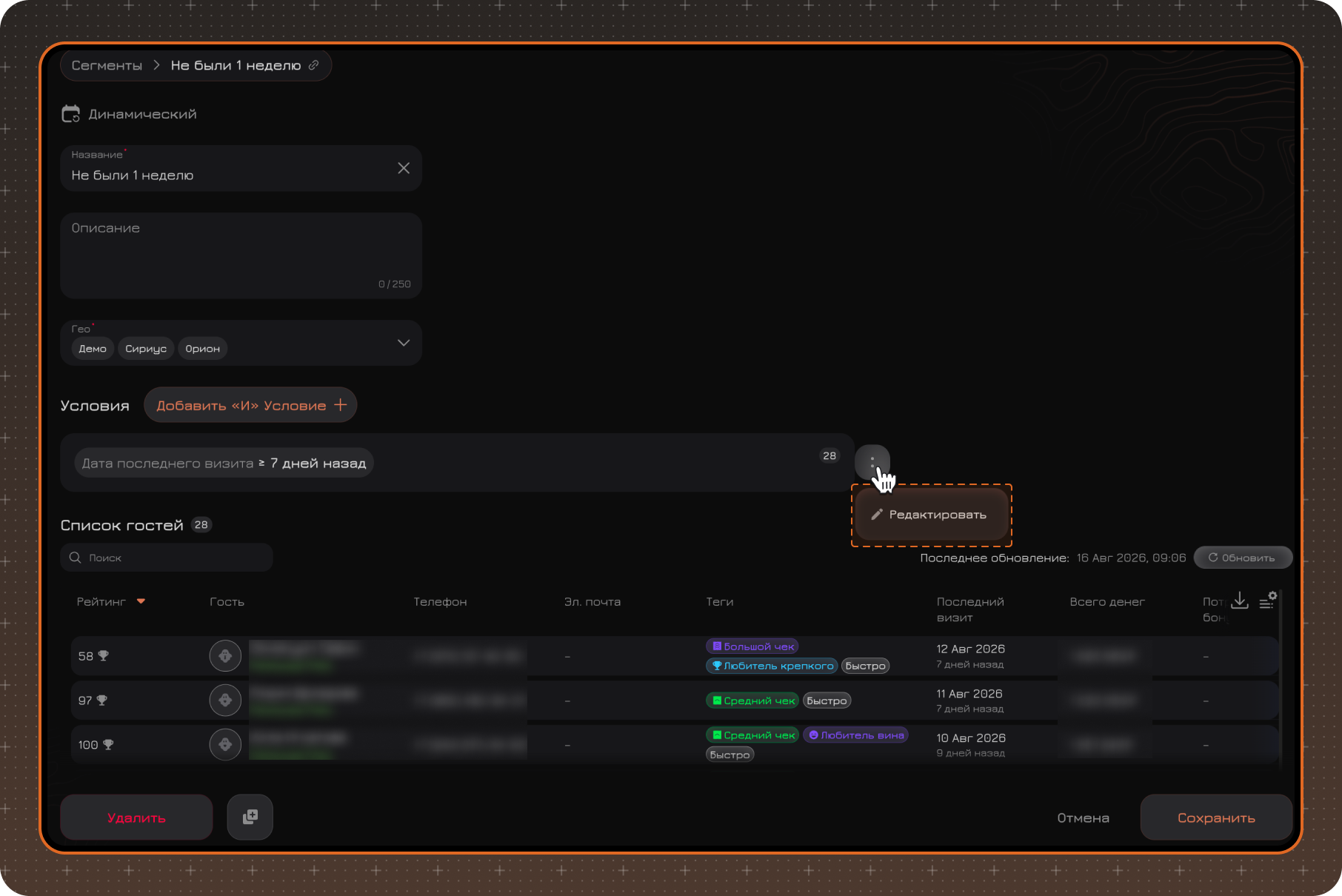Click the Телефон column header

440,602
